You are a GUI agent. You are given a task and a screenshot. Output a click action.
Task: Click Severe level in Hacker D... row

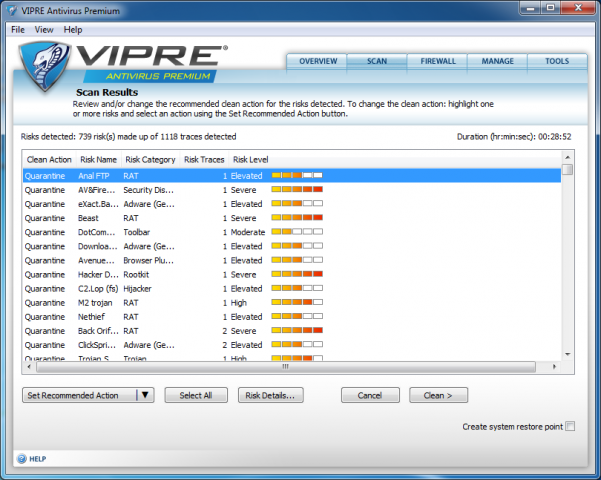(x=243, y=275)
